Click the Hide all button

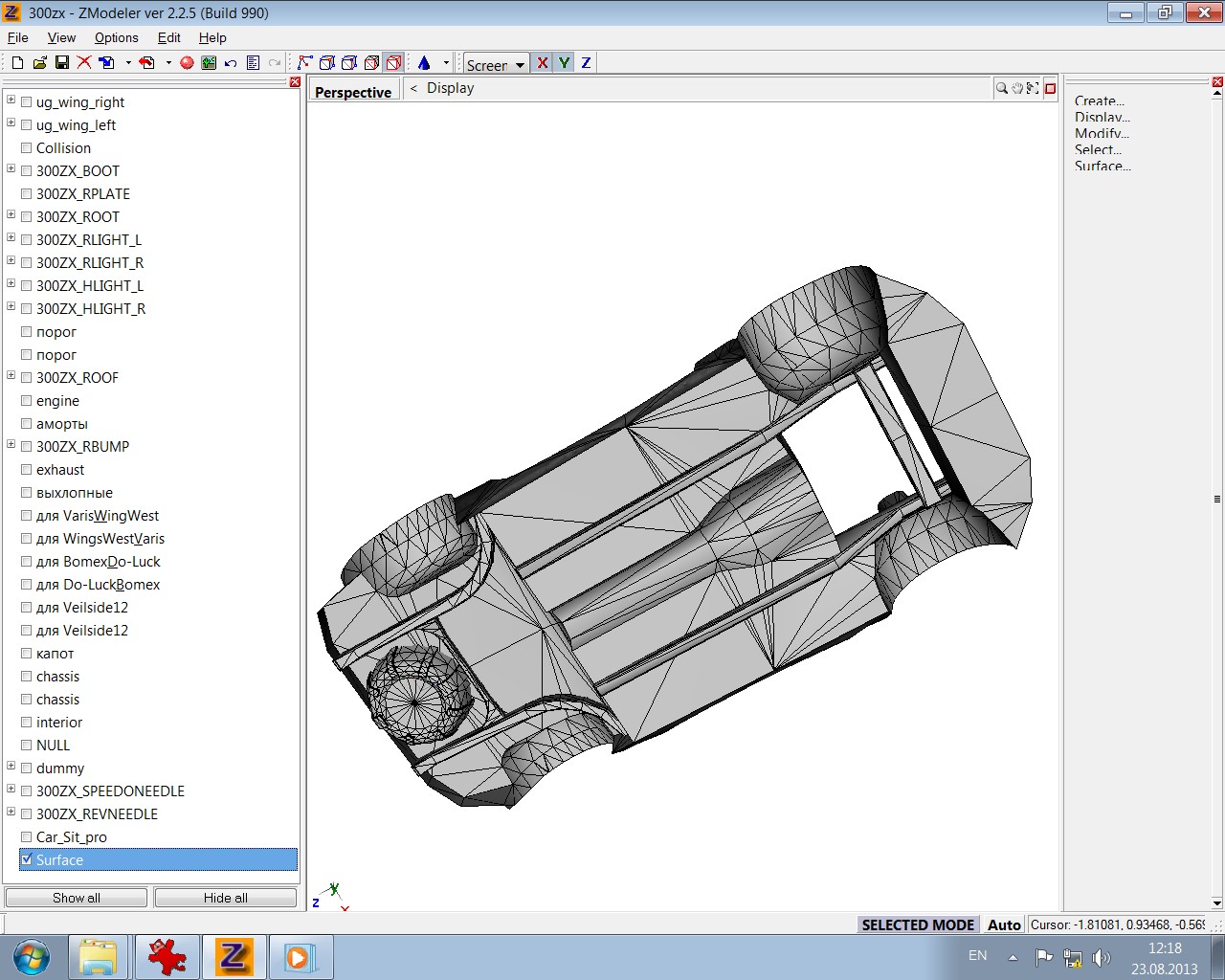point(225,898)
